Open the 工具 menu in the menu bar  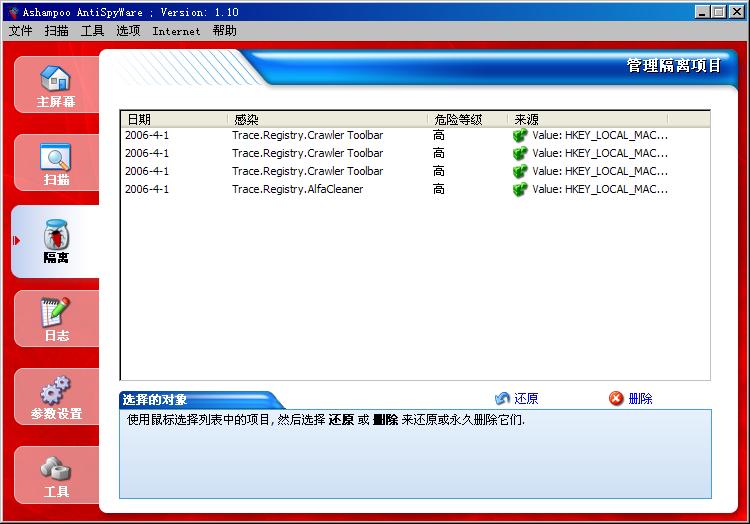[x=92, y=31]
